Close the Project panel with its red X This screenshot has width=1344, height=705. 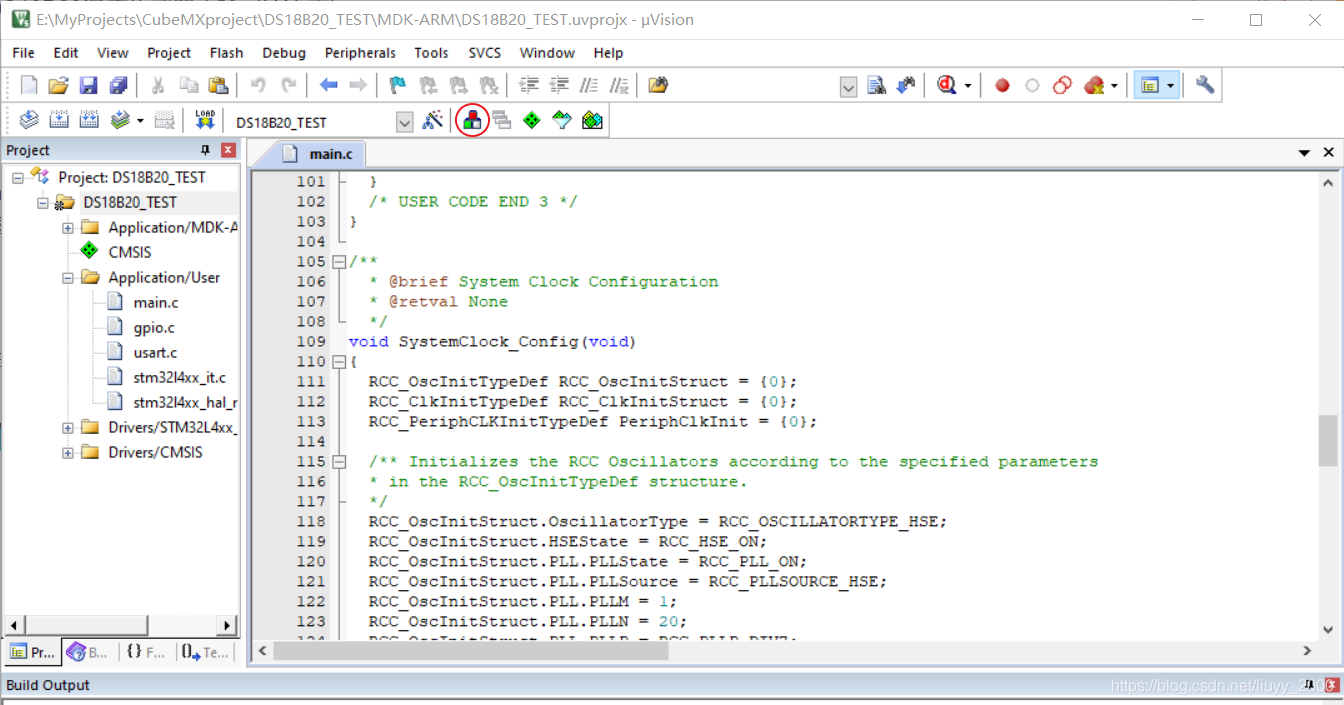pyautogui.click(x=228, y=150)
